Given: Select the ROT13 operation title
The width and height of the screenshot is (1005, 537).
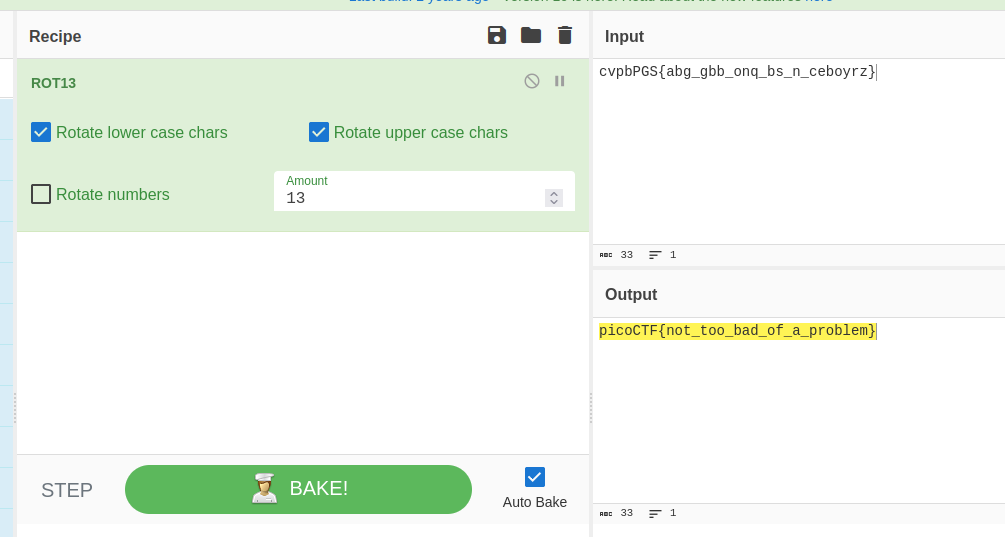Looking at the screenshot, I should point(54,83).
